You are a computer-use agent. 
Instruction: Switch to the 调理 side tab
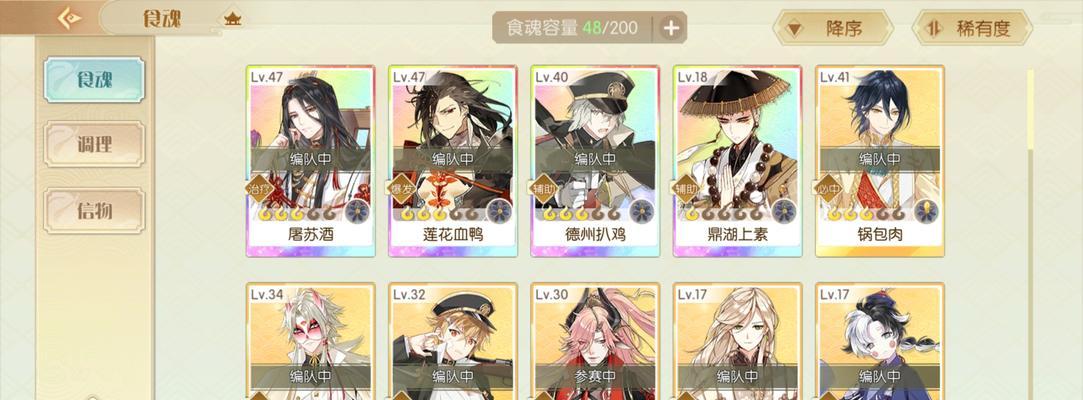coord(94,144)
